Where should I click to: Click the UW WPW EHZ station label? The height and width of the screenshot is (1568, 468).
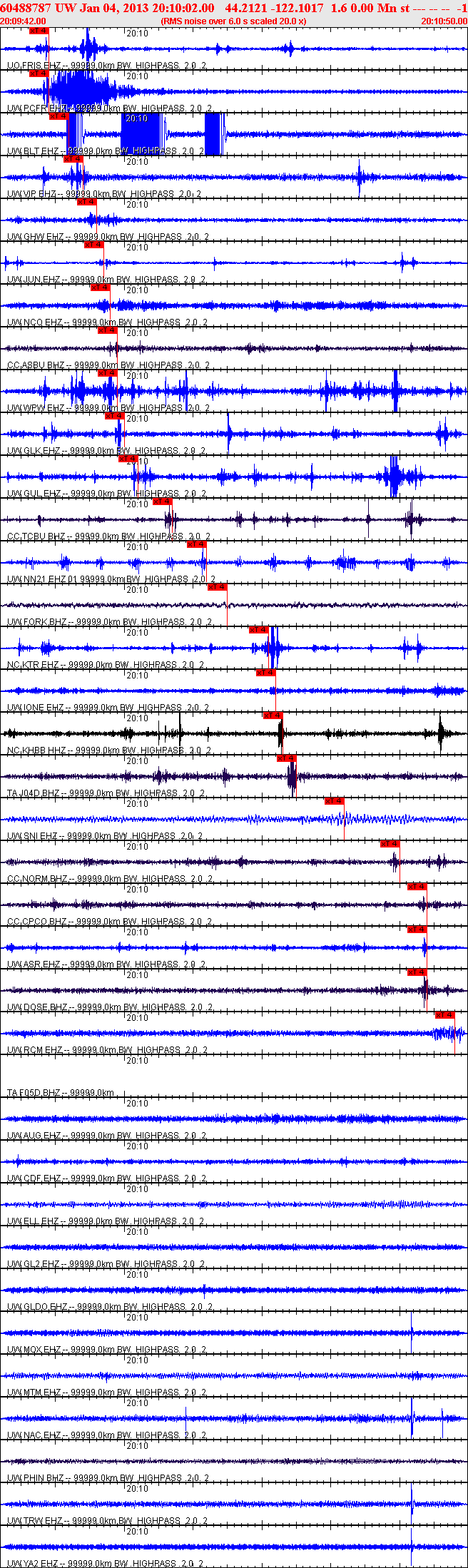(x=36, y=408)
